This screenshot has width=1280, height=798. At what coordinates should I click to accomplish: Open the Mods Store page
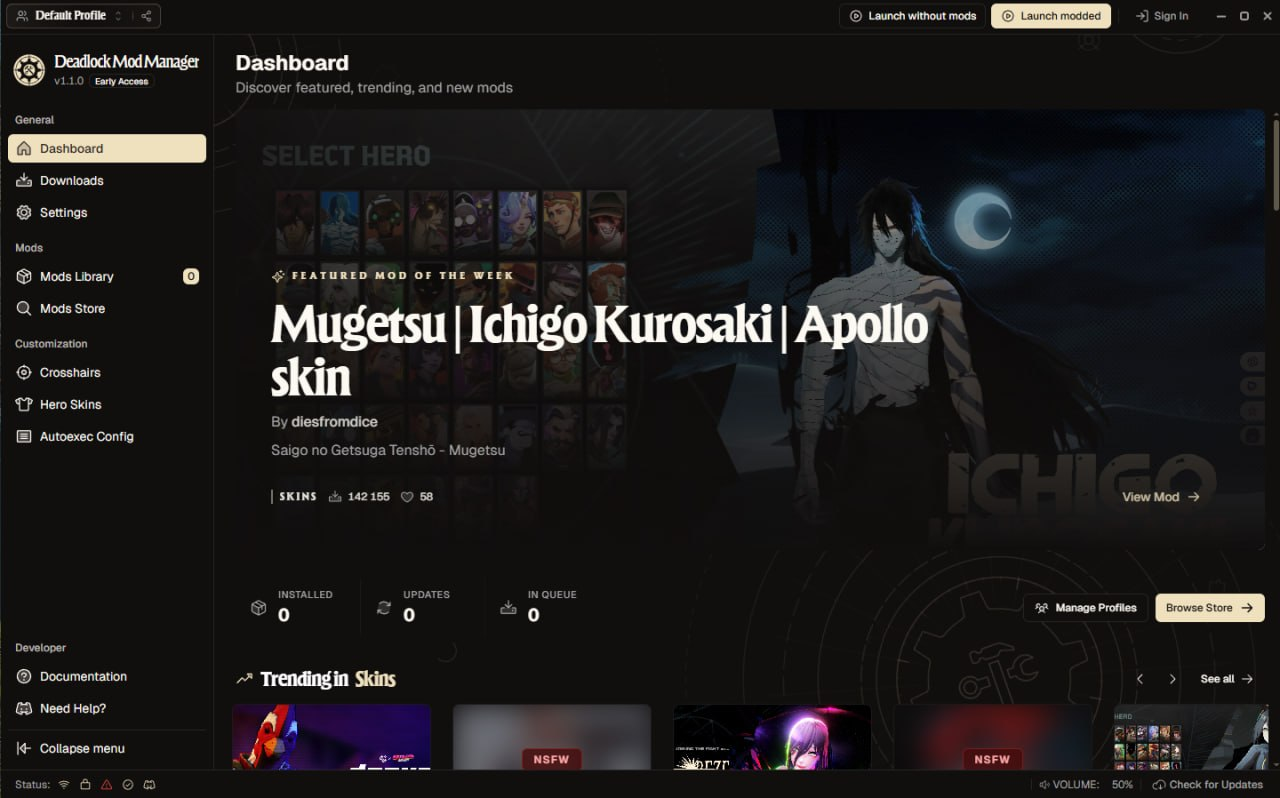coord(107,308)
